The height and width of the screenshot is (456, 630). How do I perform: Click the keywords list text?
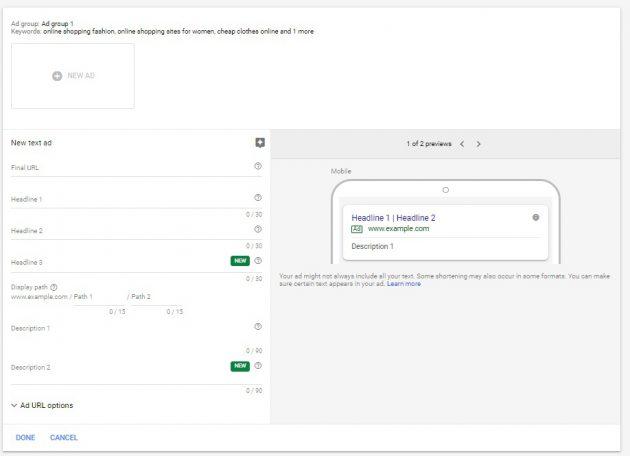(178, 31)
